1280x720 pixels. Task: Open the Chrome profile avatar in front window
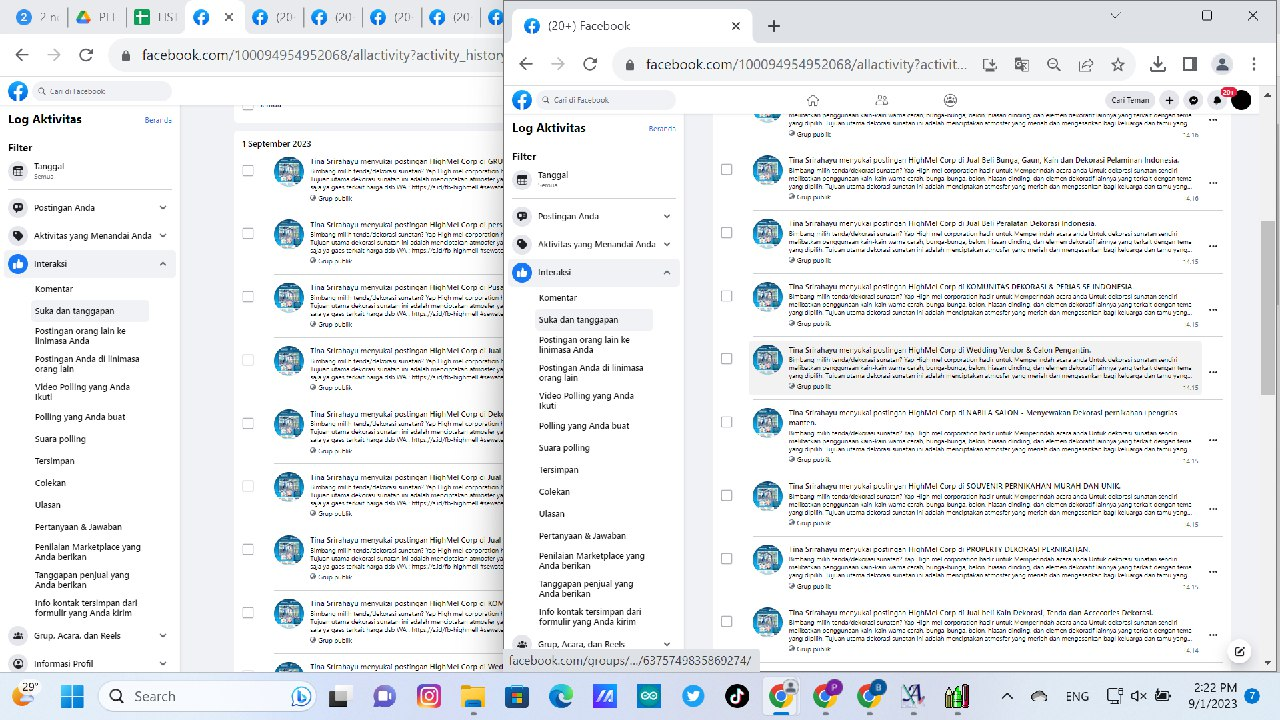tap(1221, 64)
